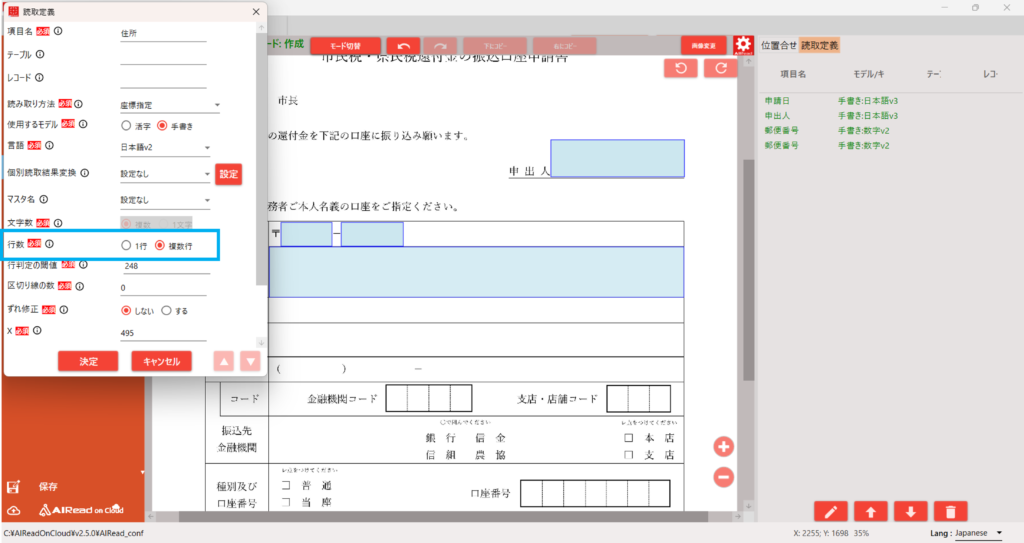
Task: Click the キャンセル button
Action: (x=161, y=361)
